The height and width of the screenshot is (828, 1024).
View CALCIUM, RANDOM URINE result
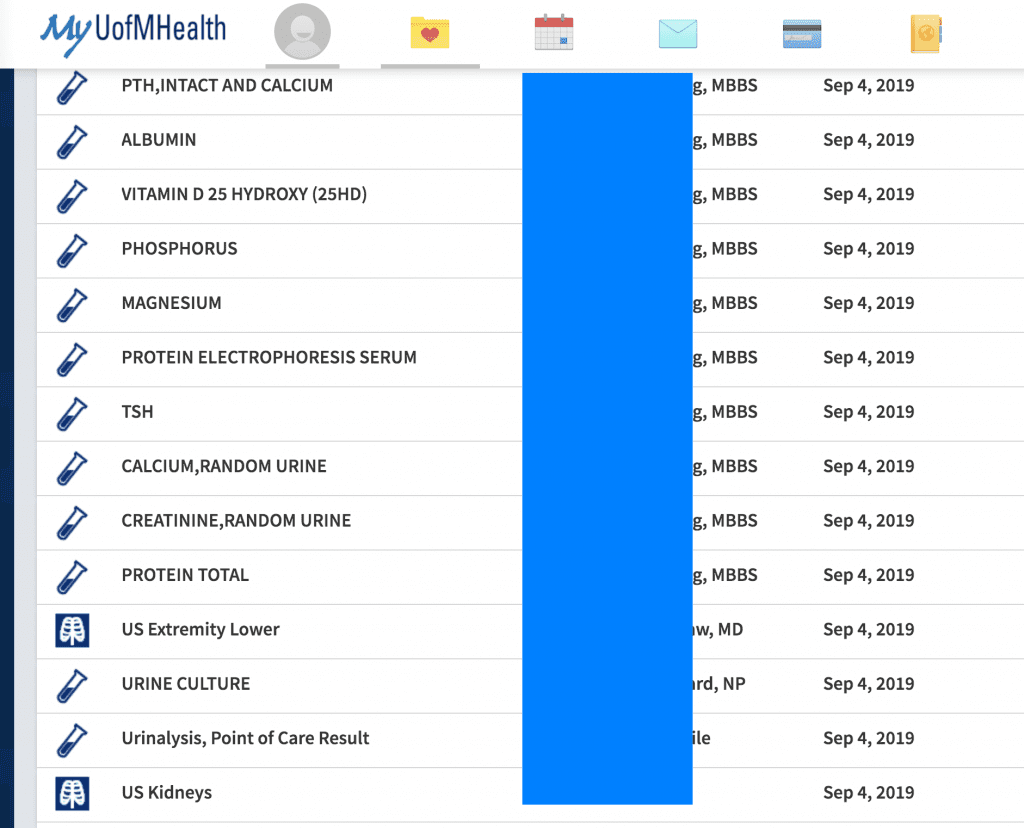(224, 467)
